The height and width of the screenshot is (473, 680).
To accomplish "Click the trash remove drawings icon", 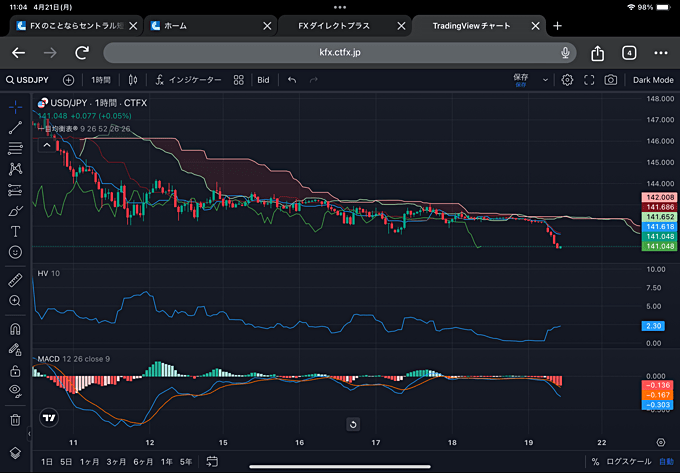I will click(15, 420).
